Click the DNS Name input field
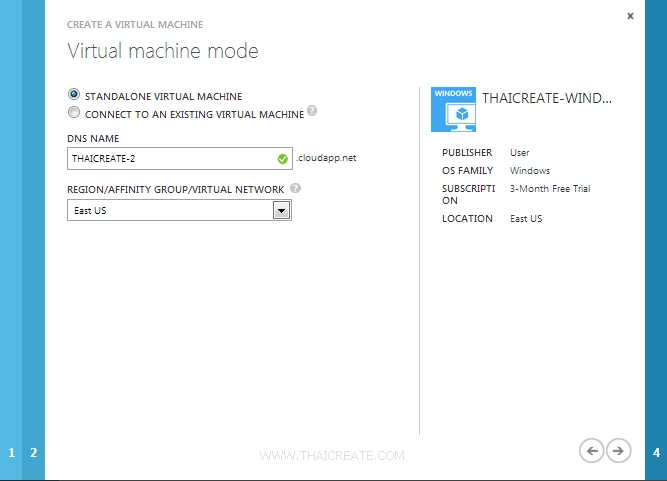 (x=180, y=159)
